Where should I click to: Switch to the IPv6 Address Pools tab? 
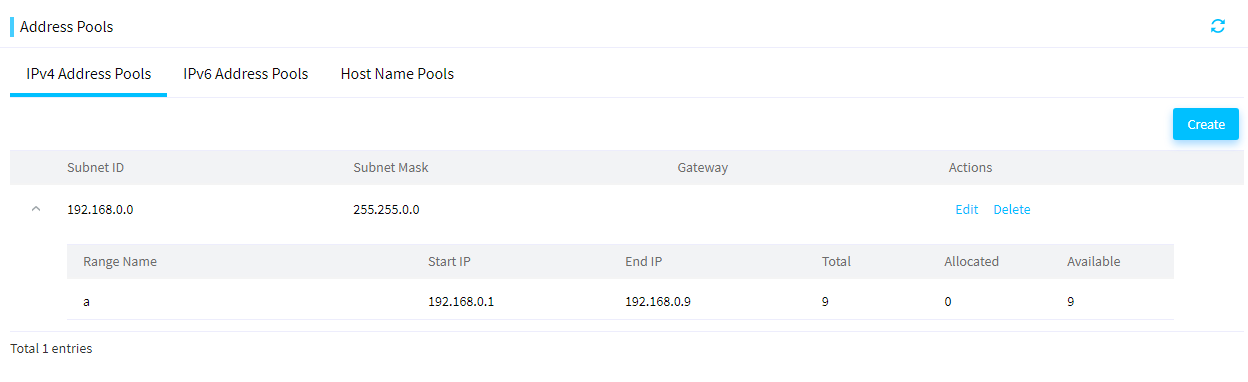tap(245, 74)
